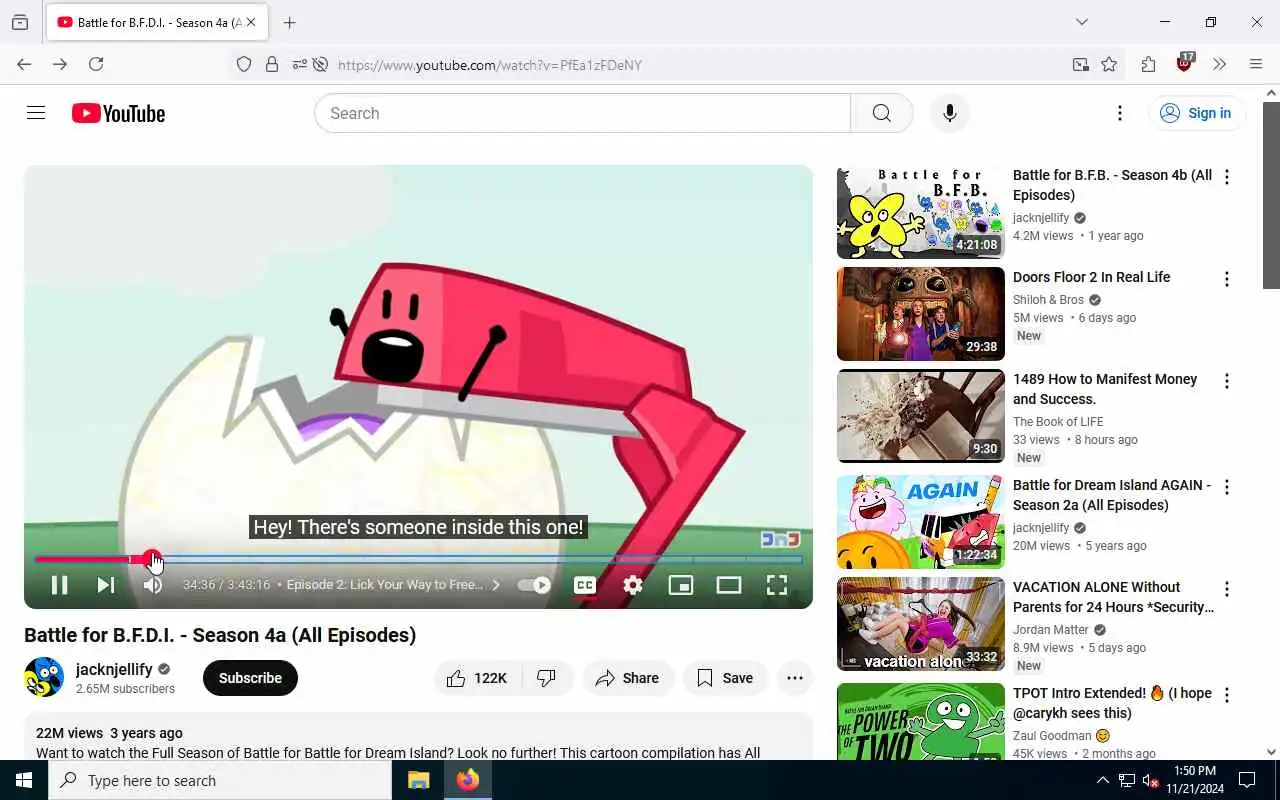
Task: Open jacknjellify channel name link under title
Action: (114, 669)
